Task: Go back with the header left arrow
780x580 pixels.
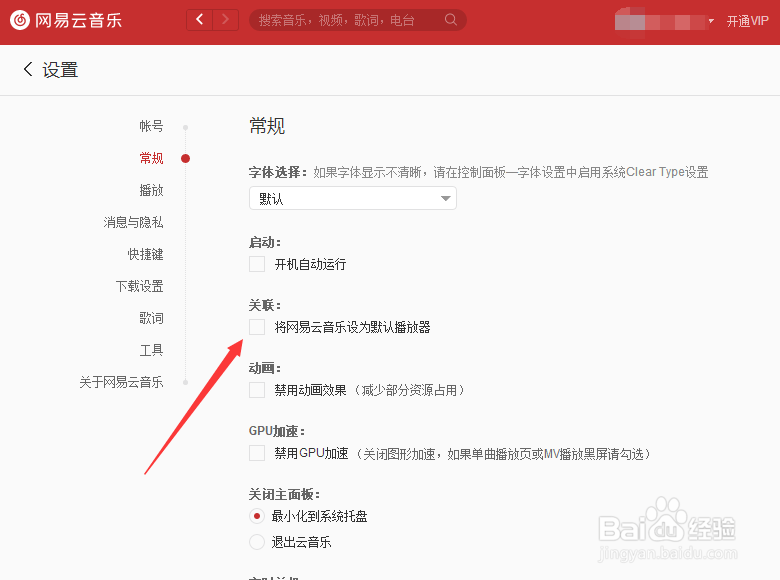Action: pyautogui.click(x=199, y=20)
